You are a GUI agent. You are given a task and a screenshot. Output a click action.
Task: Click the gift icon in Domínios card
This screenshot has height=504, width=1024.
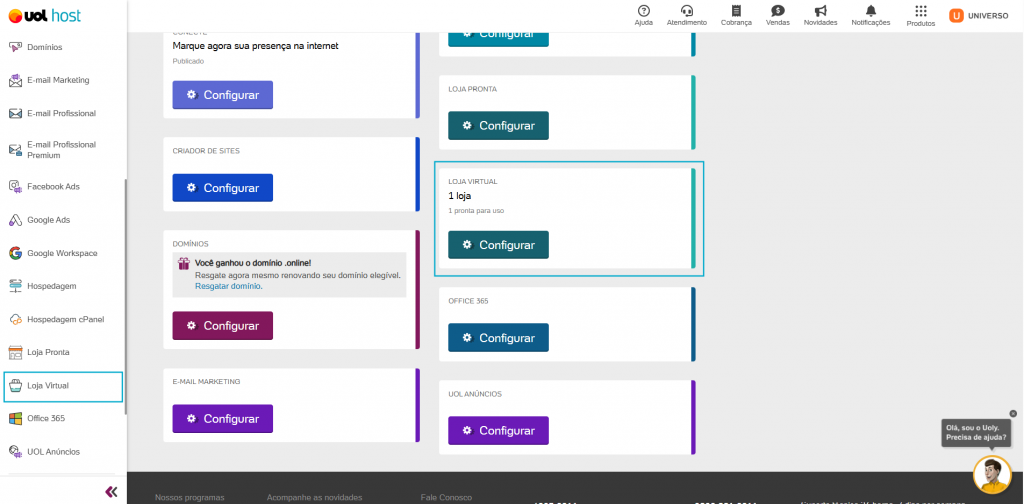[184, 264]
